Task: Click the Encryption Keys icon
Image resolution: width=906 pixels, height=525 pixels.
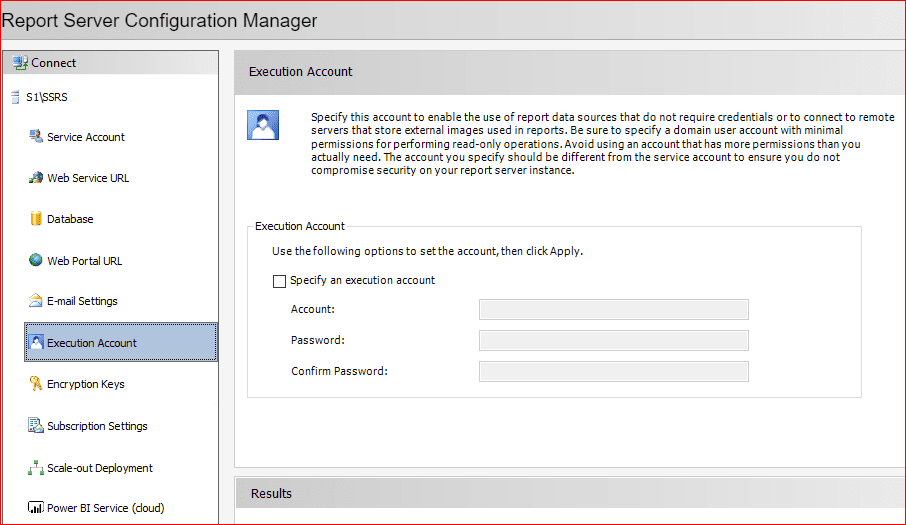Action: tap(36, 384)
